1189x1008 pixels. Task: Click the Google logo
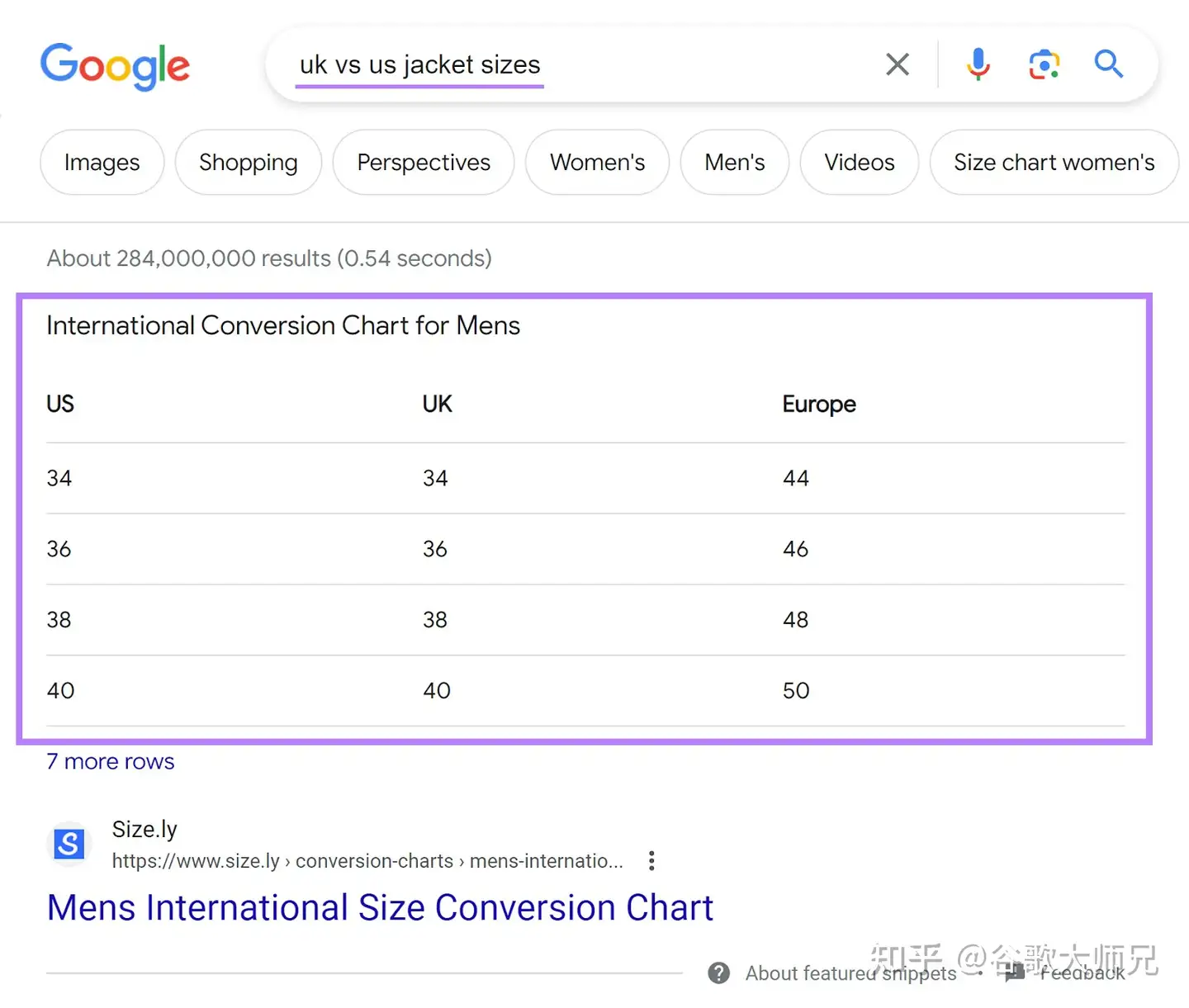pyautogui.click(x=115, y=66)
